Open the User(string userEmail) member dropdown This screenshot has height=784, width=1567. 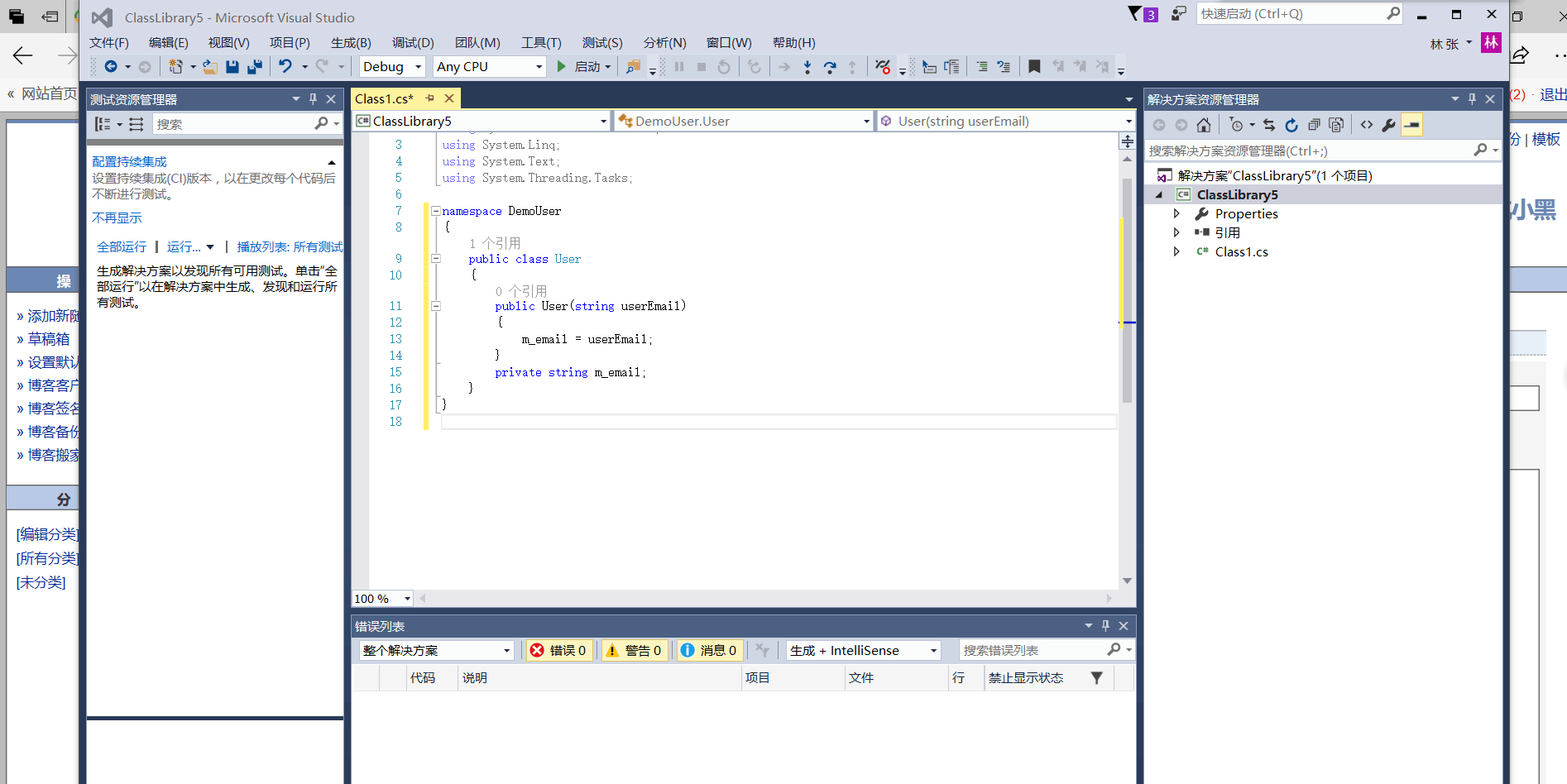coord(1005,121)
